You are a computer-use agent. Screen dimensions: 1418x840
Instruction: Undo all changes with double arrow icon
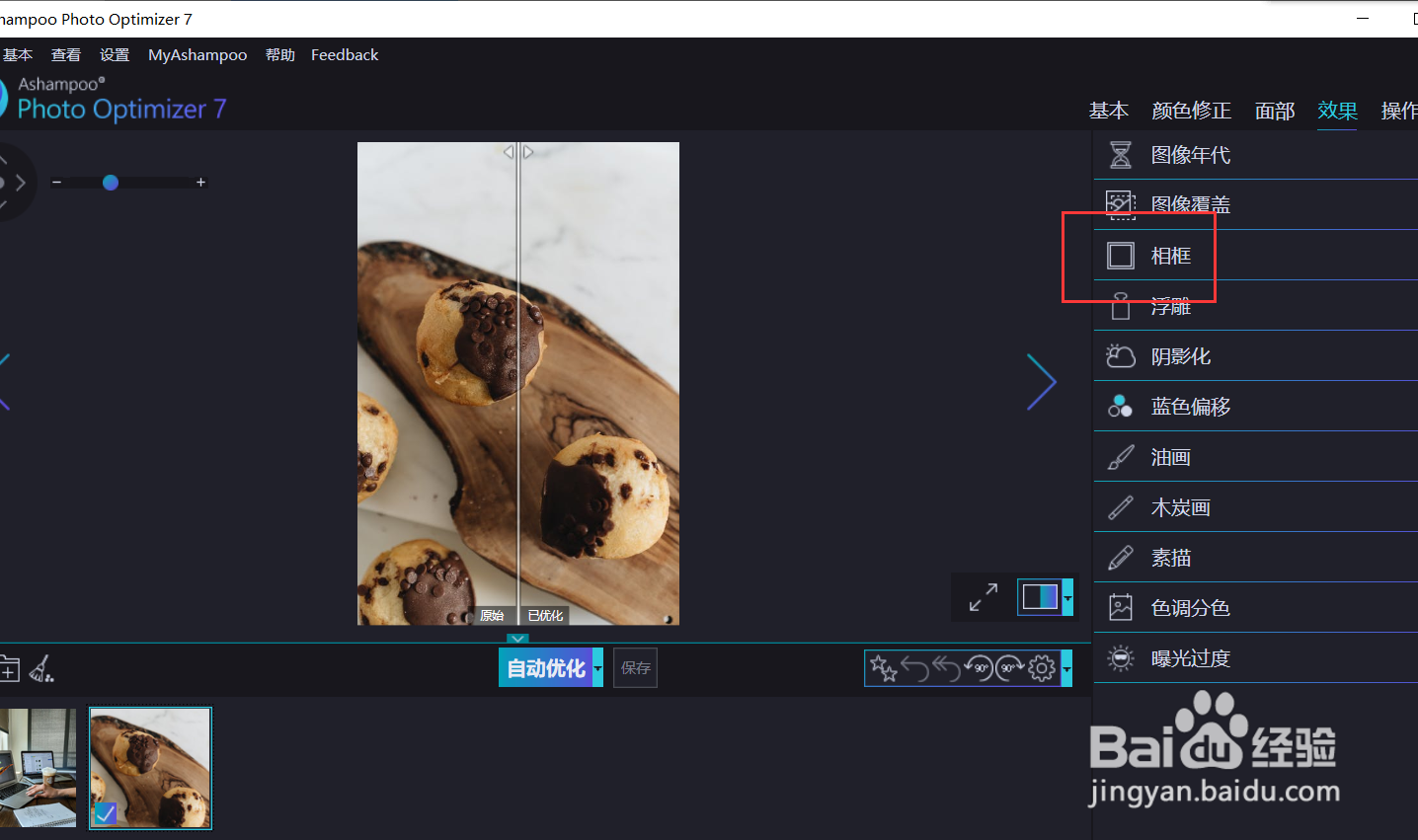tap(947, 669)
